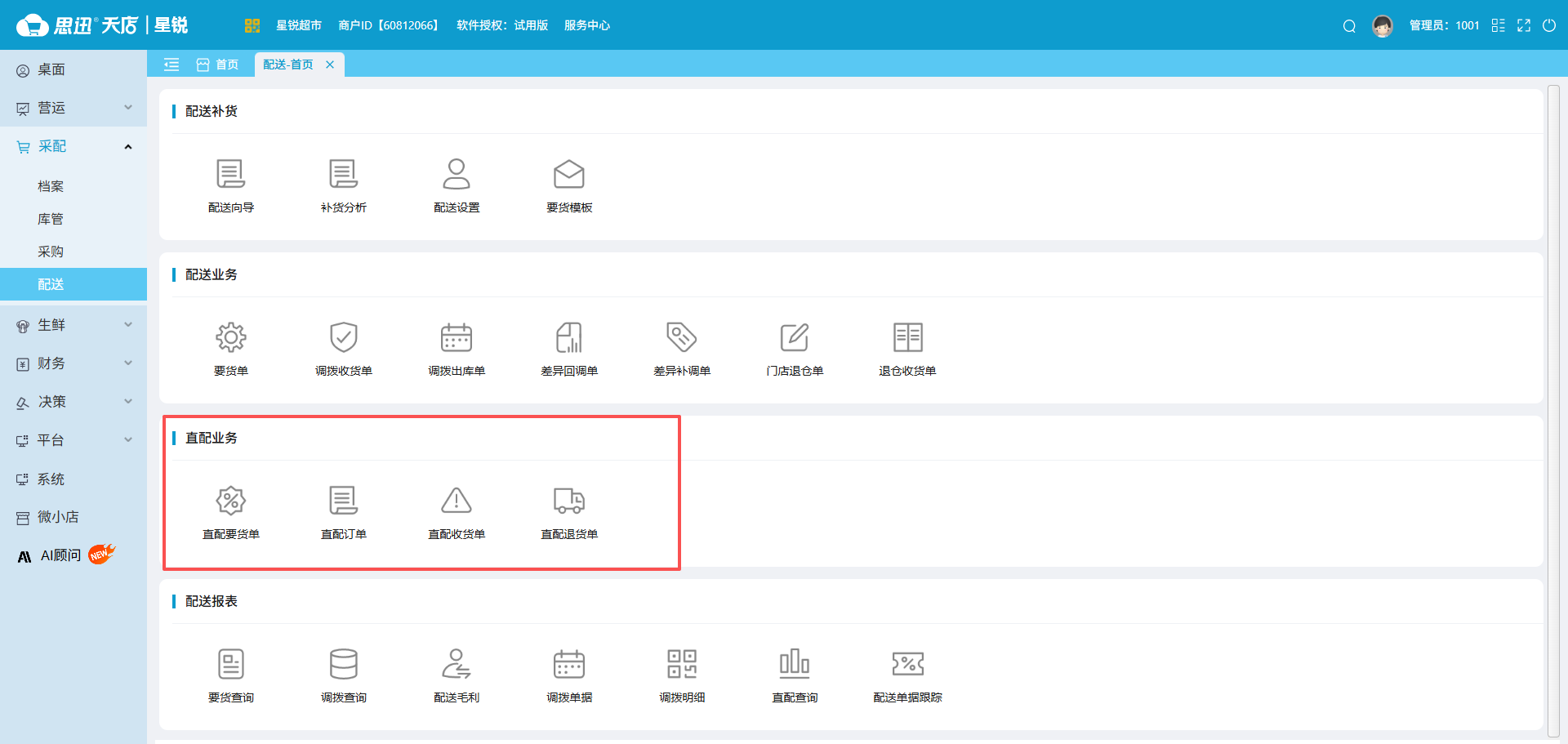Open the 配送毛利 report icon
The image size is (1568, 744).
(x=456, y=665)
